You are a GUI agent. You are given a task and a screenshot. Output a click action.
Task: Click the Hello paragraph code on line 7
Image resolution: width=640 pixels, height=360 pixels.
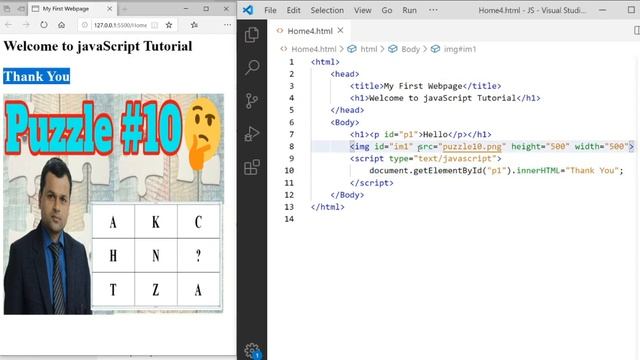[420, 134]
